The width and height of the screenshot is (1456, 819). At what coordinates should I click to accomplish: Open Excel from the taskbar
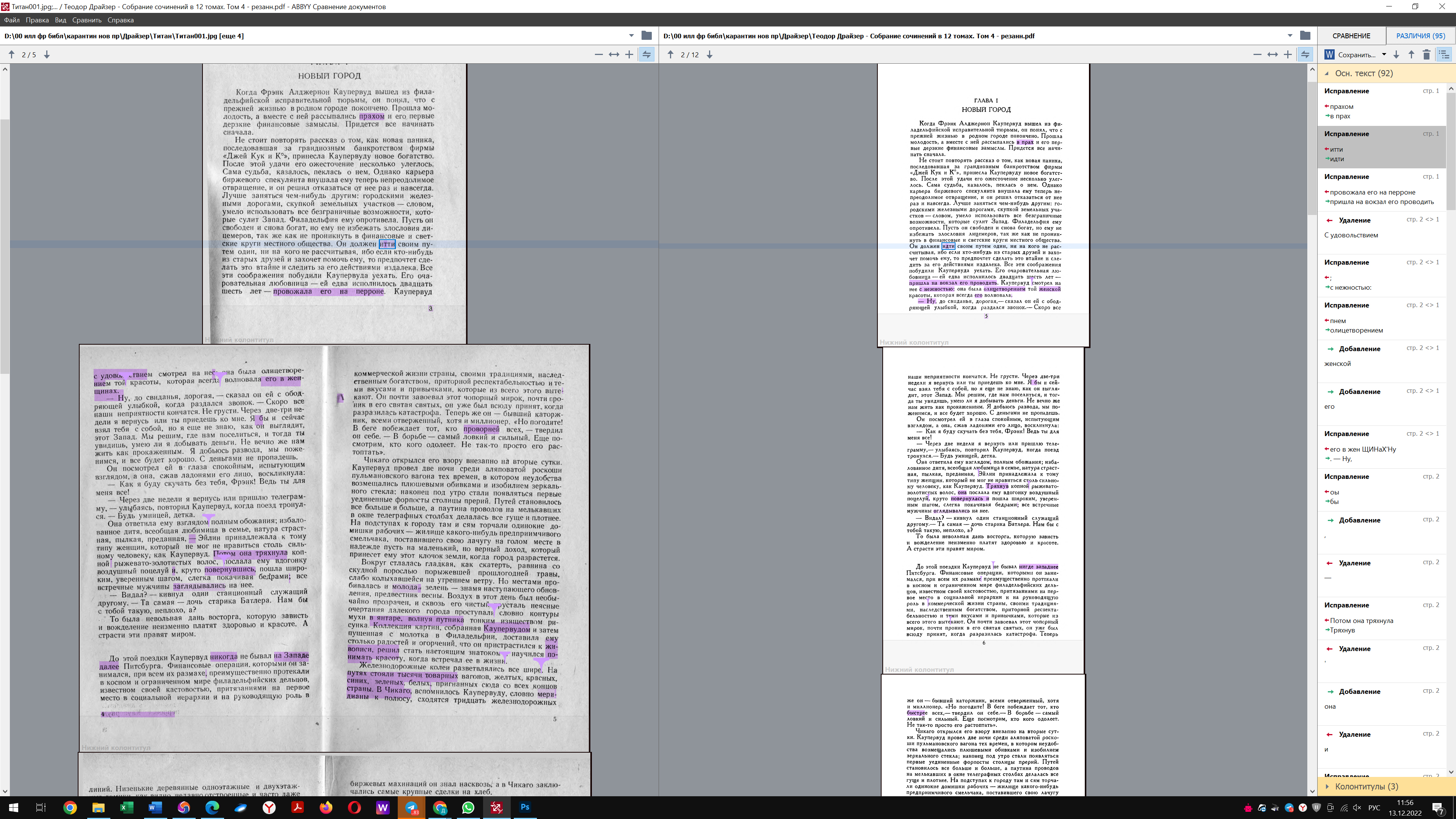[x=127, y=807]
